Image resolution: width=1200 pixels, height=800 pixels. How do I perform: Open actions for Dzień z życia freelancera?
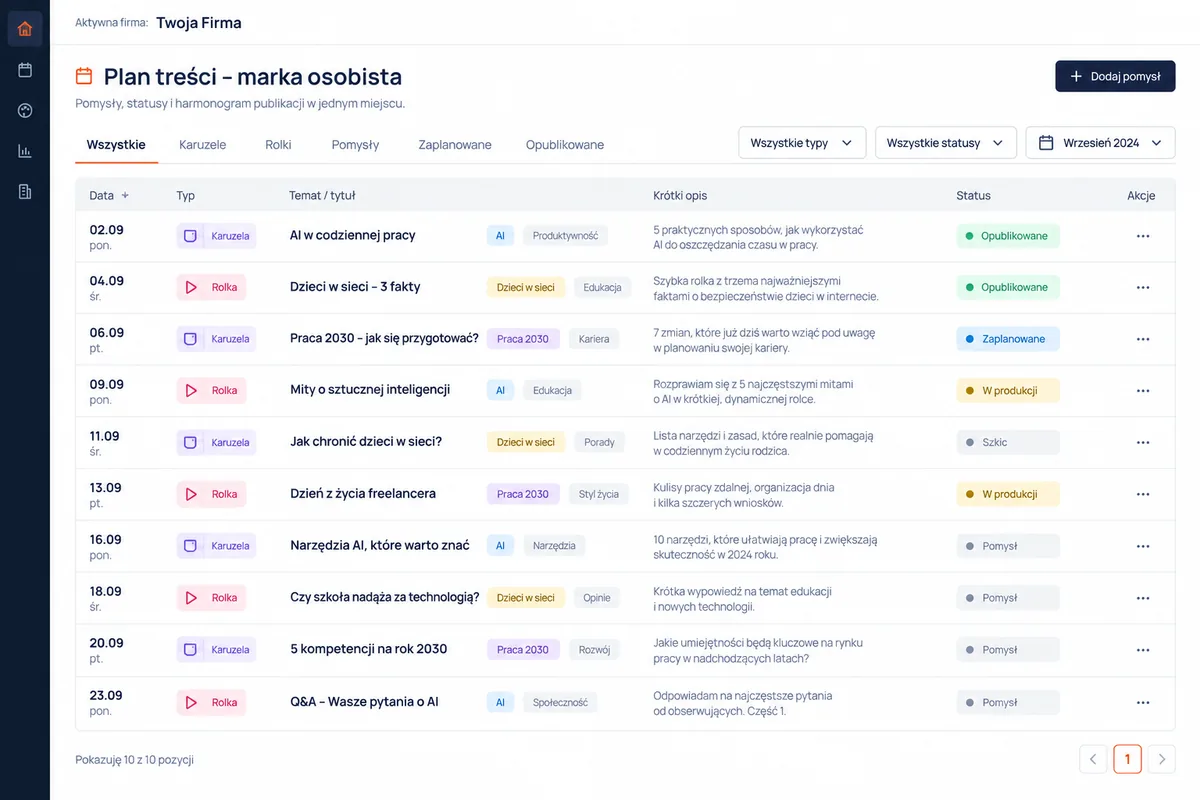tap(1143, 494)
